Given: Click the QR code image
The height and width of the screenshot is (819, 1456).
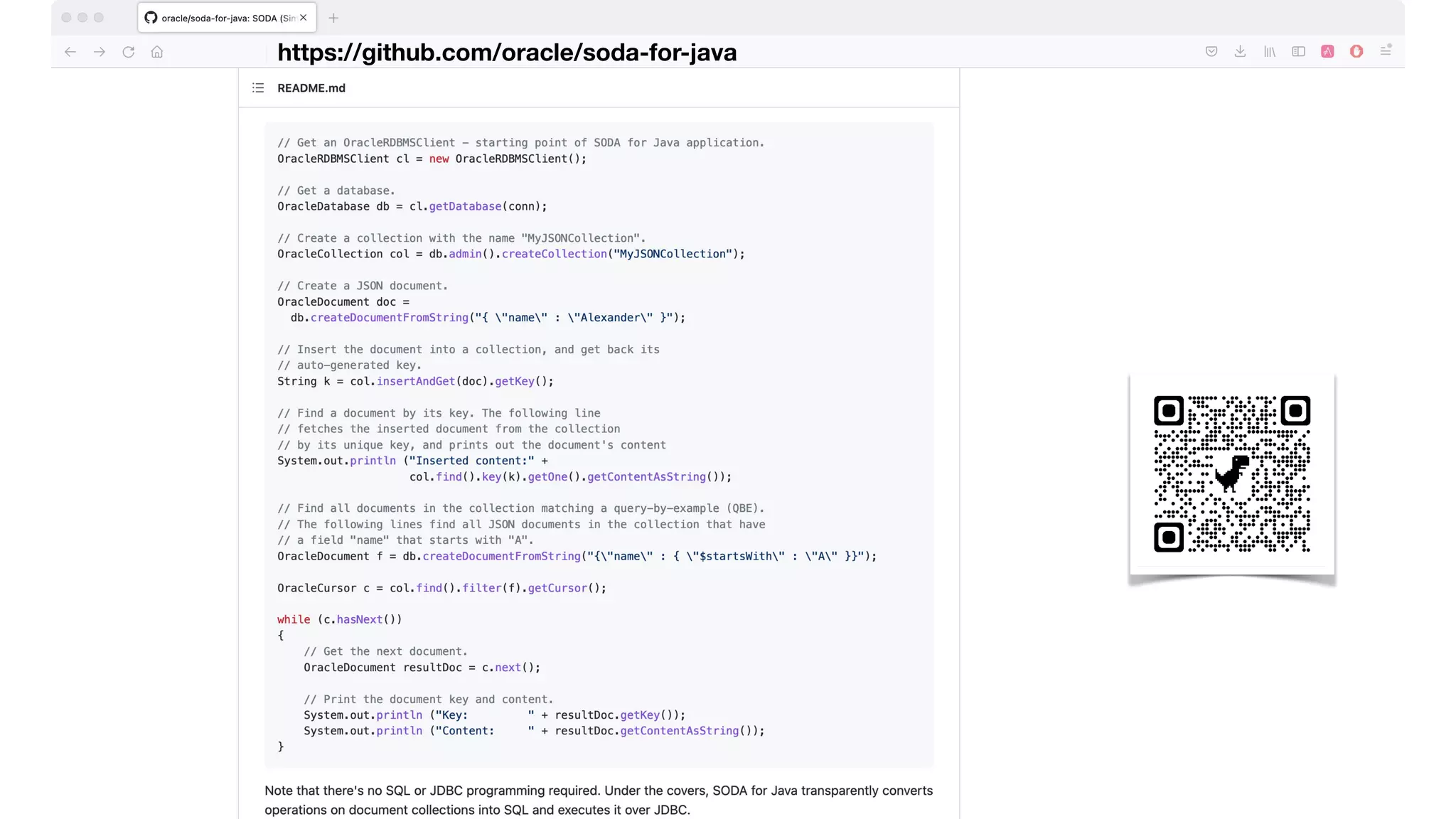Looking at the screenshot, I should [1231, 473].
